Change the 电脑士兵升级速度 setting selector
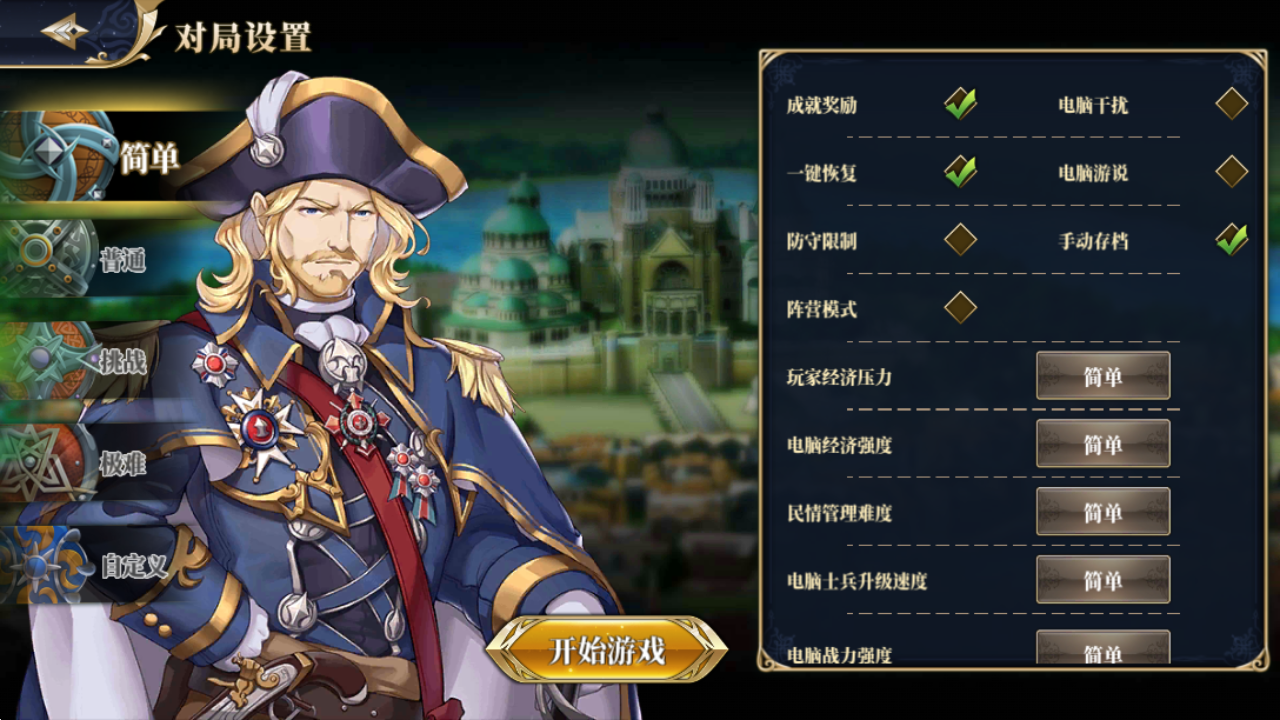 point(1103,580)
